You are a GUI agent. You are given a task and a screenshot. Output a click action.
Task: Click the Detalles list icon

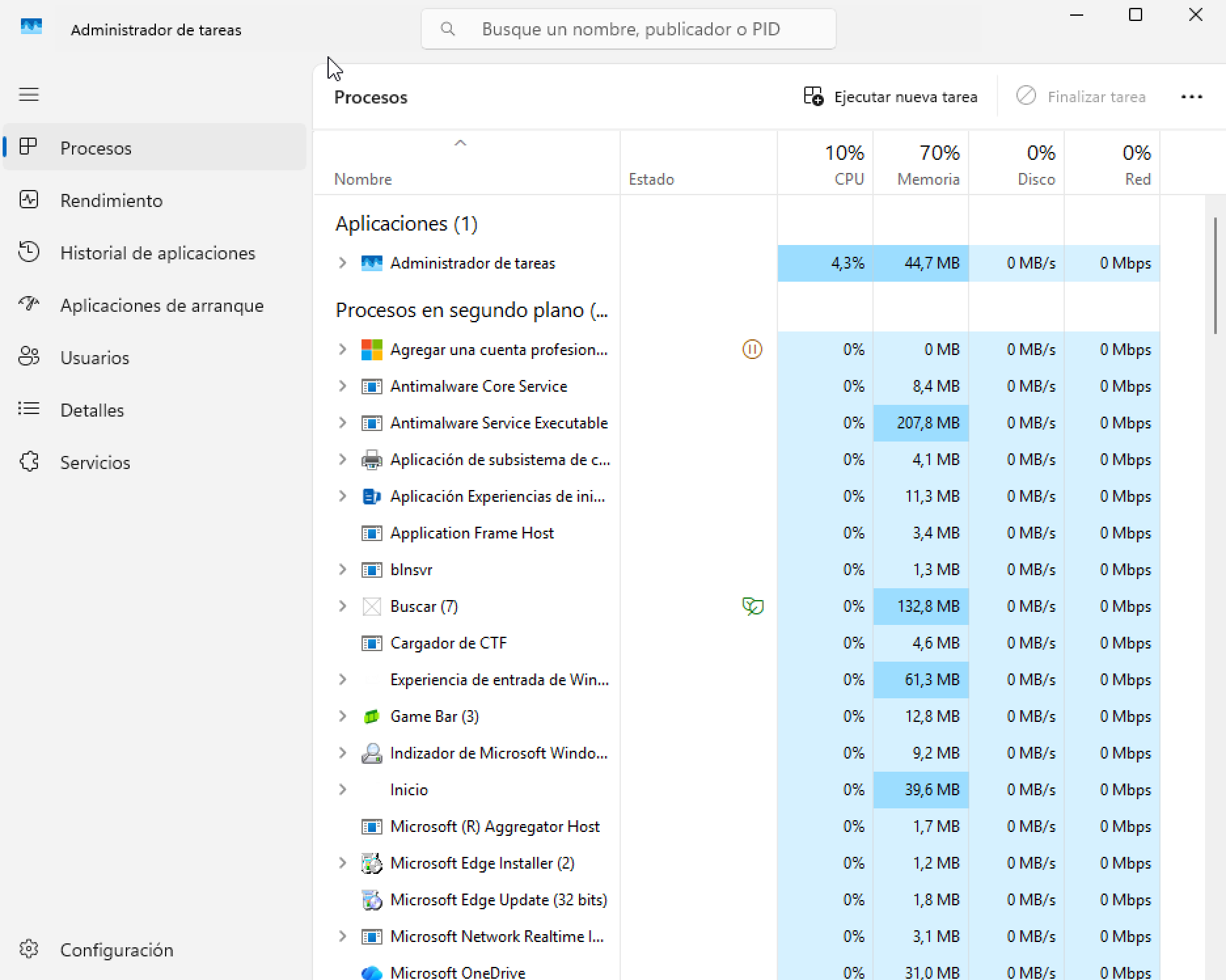29,409
